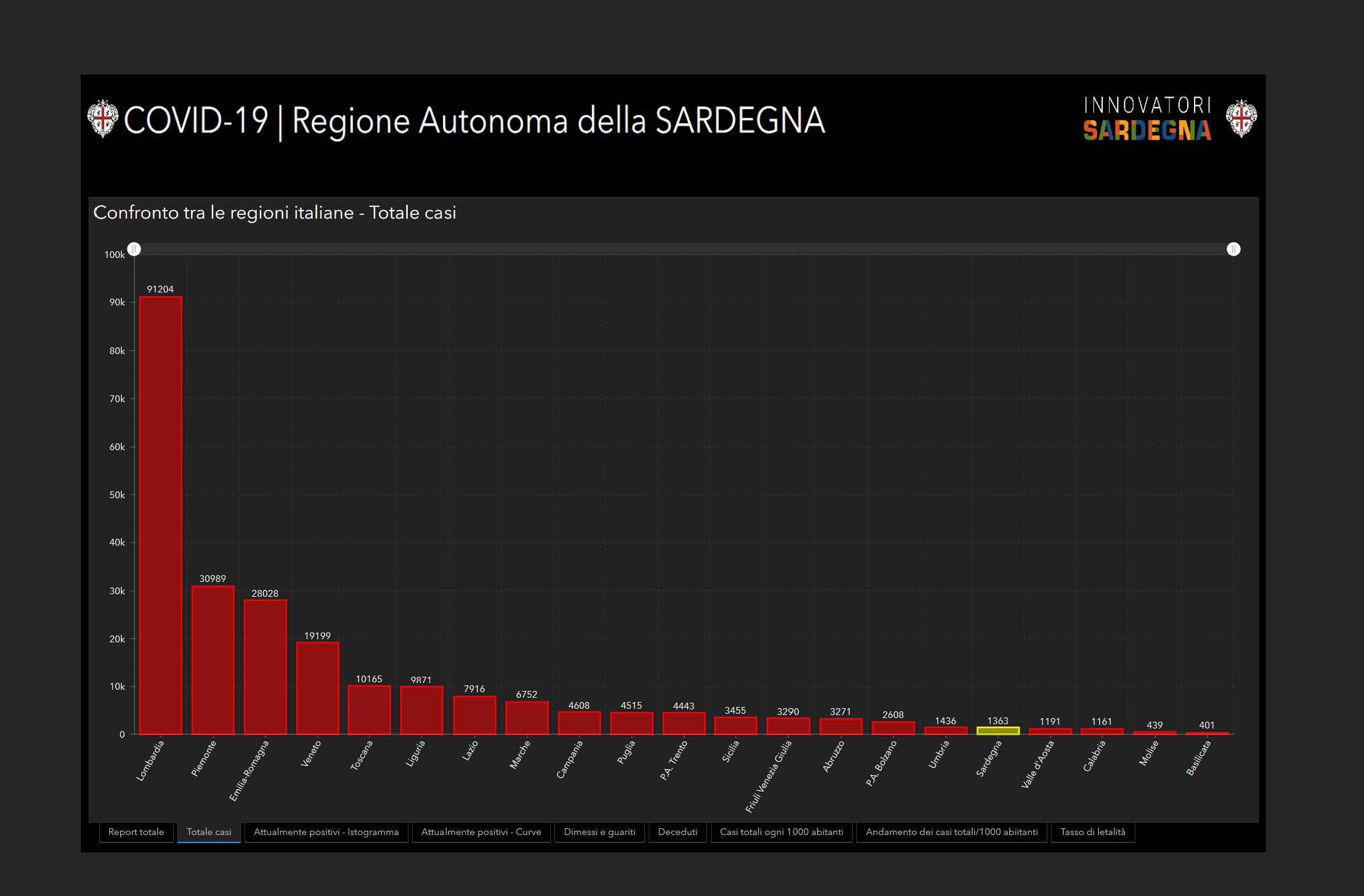Show Casi totali ogni 1000 abitanti tab
This screenshot has width=1364, height=896.
click(x=781, y=832)
